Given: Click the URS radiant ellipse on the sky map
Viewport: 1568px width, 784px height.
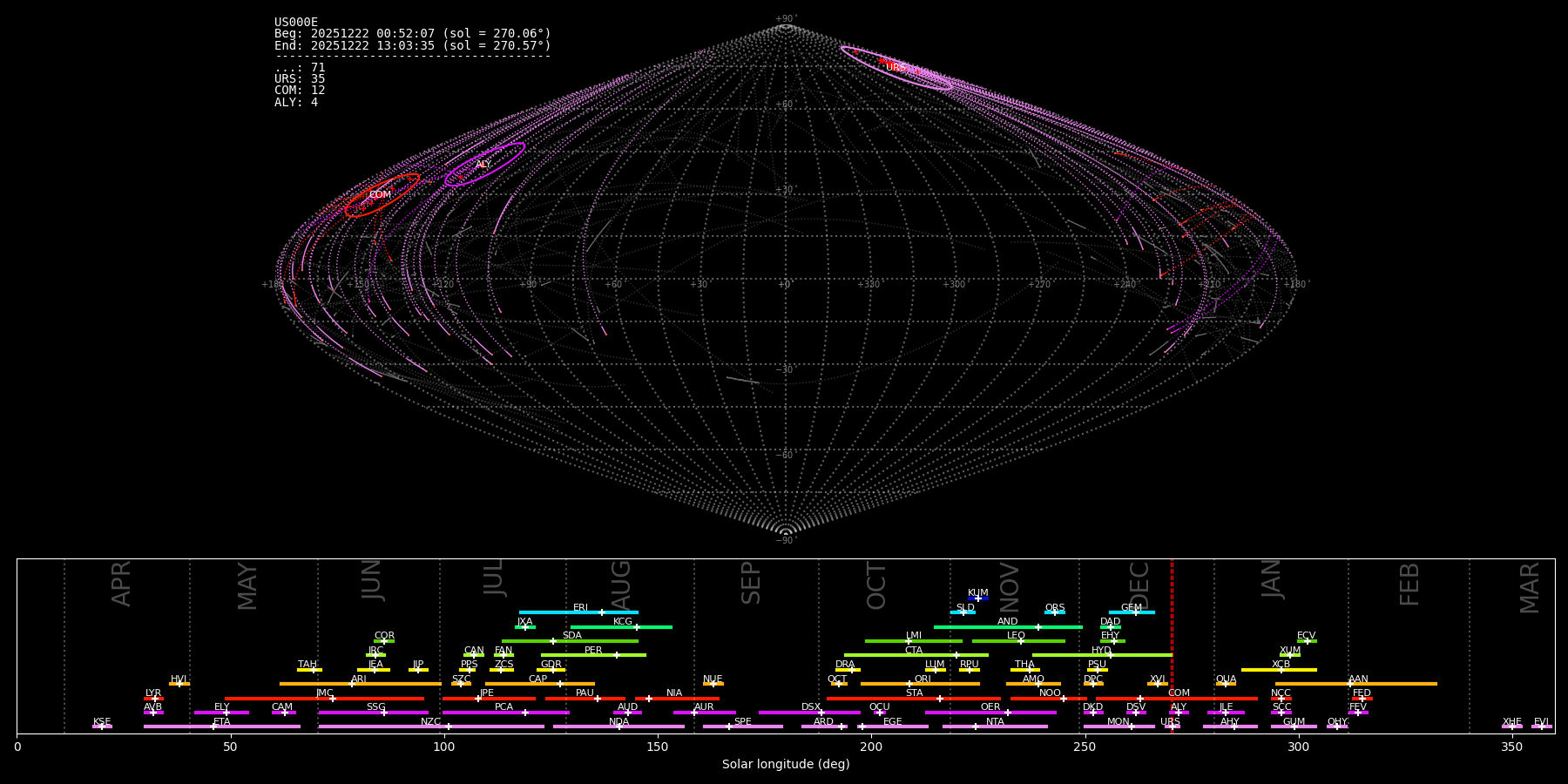Looking at the screenshot, I should coord(896,68).
